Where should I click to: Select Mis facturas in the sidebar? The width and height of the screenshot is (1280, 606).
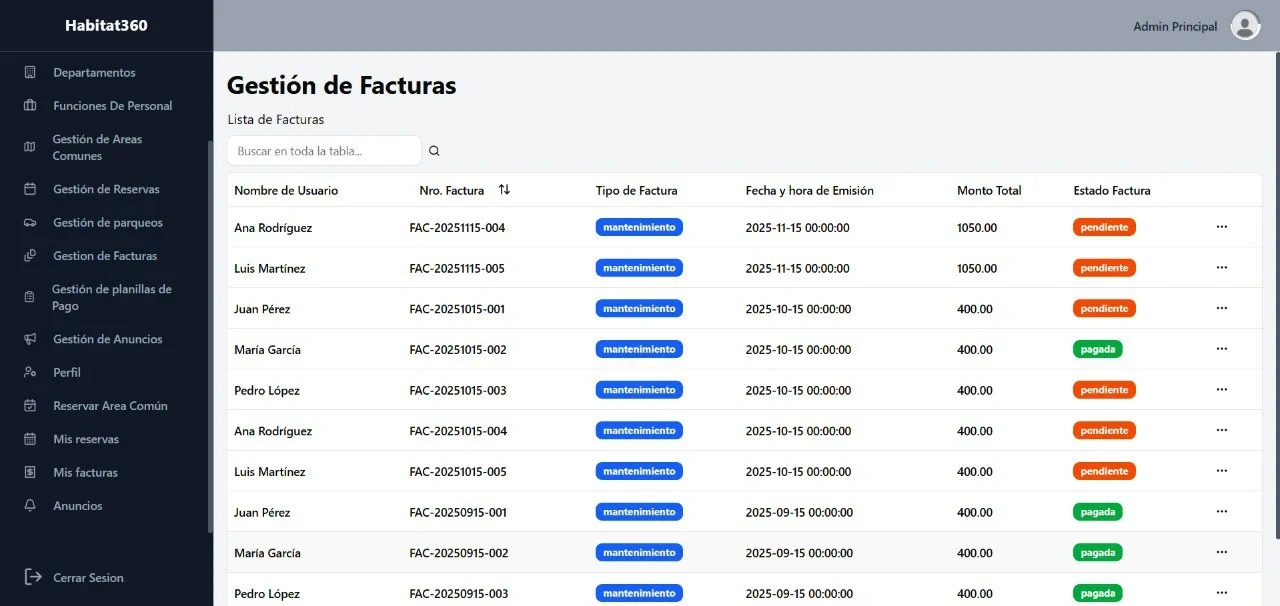(x=85, y=472)
